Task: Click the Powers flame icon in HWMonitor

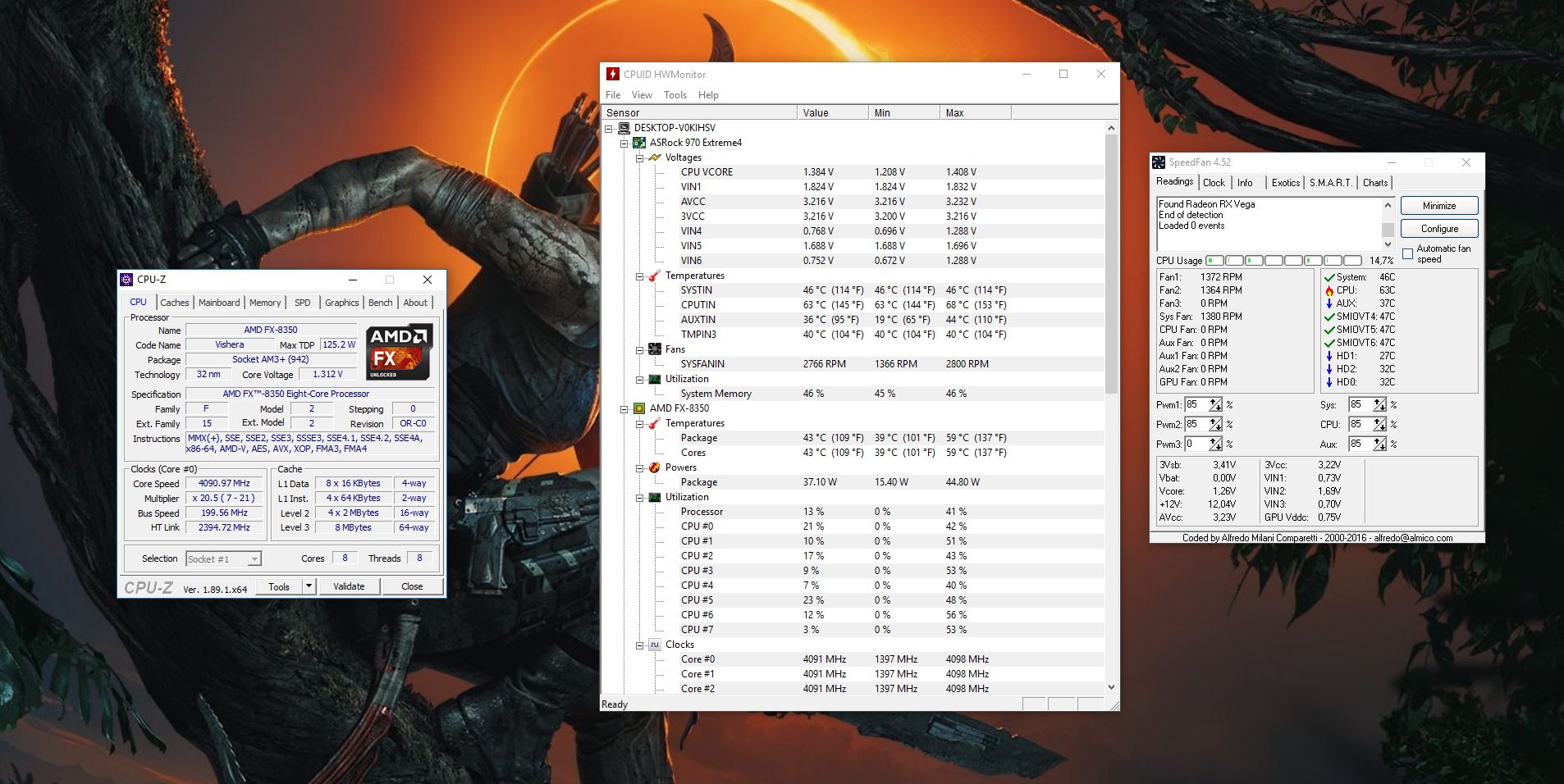Action: click(655, 467)
